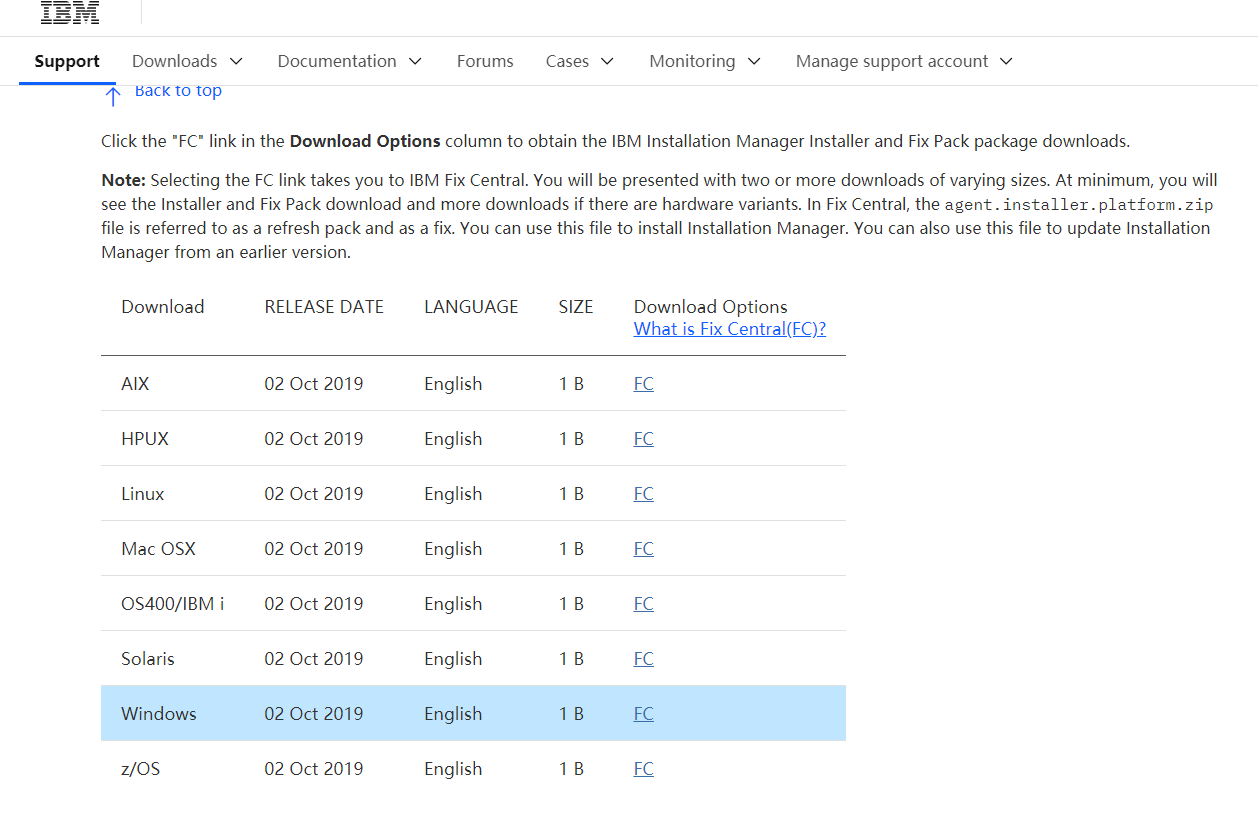Open What is Fix Central(FC)? link
The height and width of the screenshot is (819, 1258).
[x=730, y=329]
